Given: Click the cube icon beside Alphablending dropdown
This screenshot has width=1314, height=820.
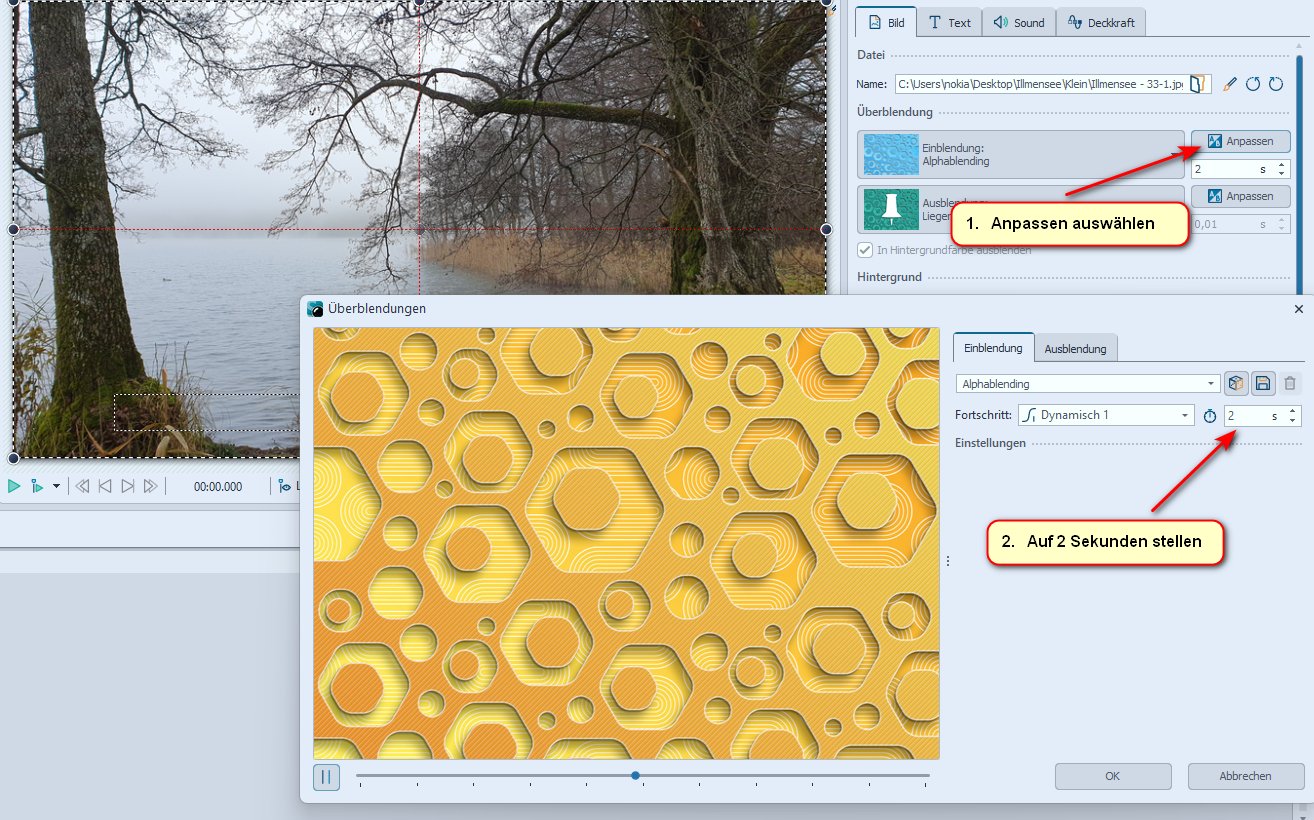Looking at the screenshot, I should [1237, 383].
